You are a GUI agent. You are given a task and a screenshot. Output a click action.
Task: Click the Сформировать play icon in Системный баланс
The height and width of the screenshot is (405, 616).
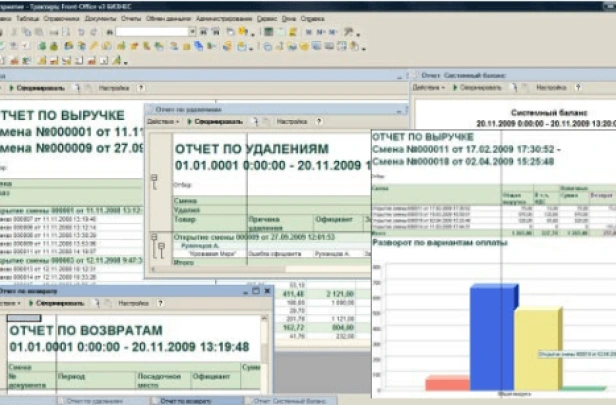(456, 87)
